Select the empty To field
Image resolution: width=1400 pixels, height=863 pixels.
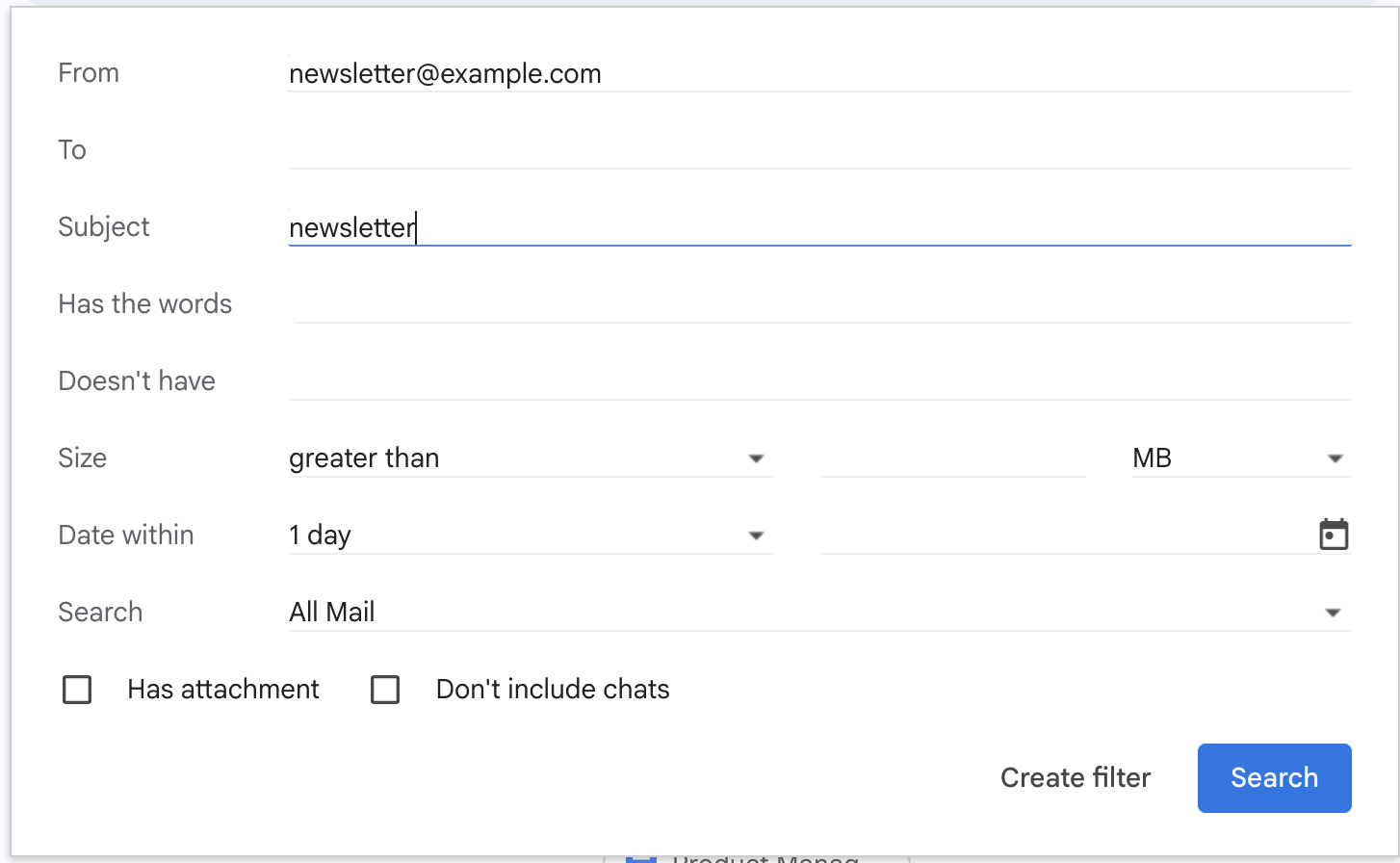pyautogui.click(x=674, y=149)
